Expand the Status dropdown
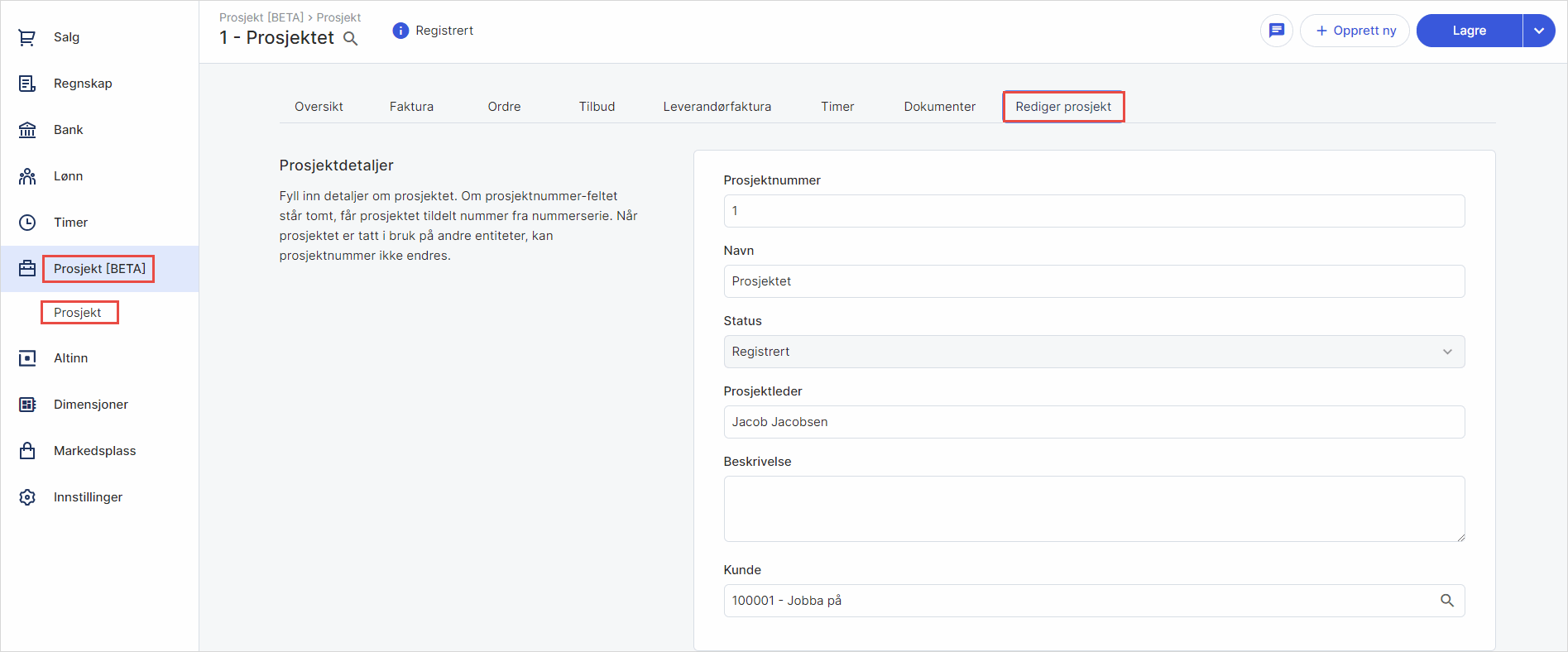Screen dimensions: 1568x652 click(x=1093, y=352)
